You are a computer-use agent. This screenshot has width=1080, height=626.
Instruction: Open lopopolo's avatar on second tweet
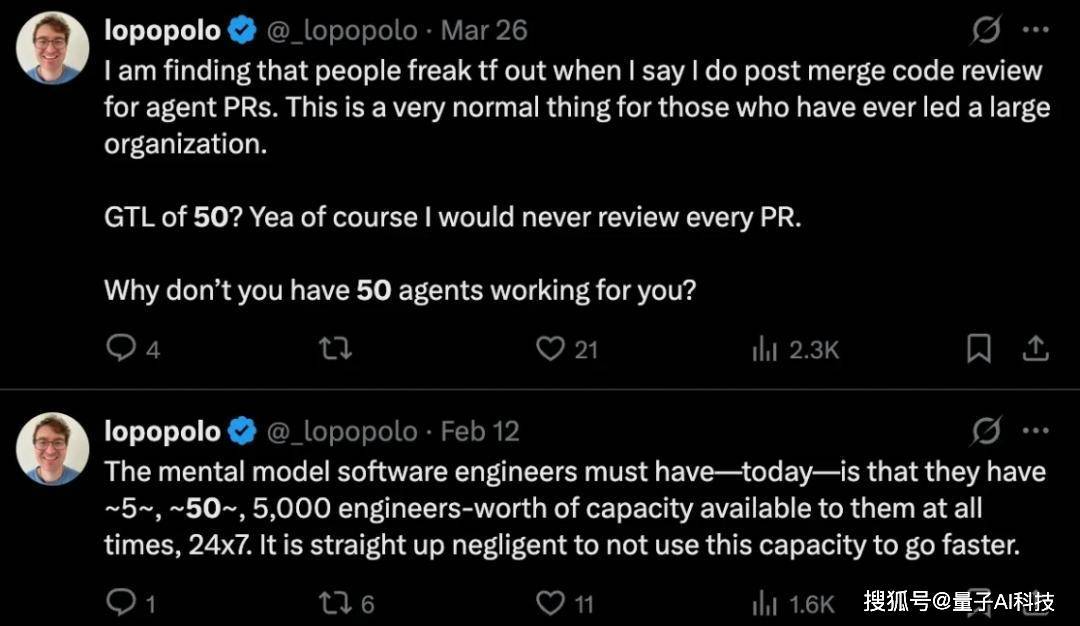53,448
